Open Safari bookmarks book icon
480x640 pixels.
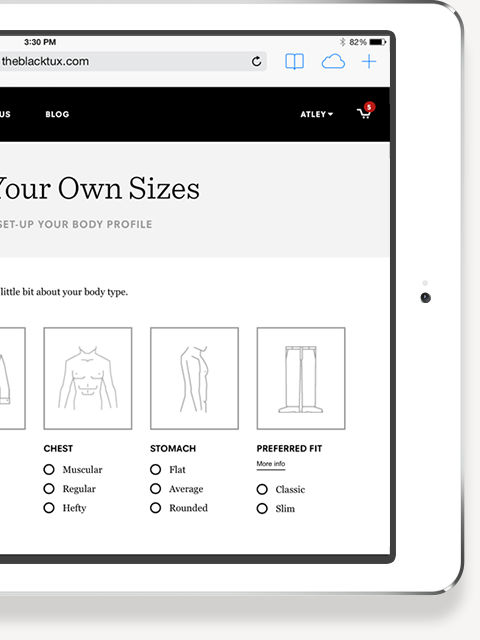[294, 62]
